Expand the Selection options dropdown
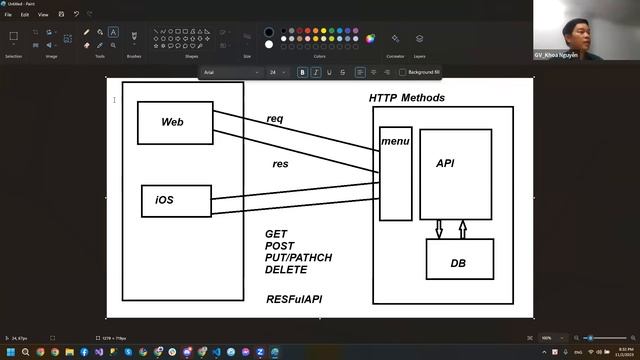Screen dimensions: 640x360 tap(13, 45)
